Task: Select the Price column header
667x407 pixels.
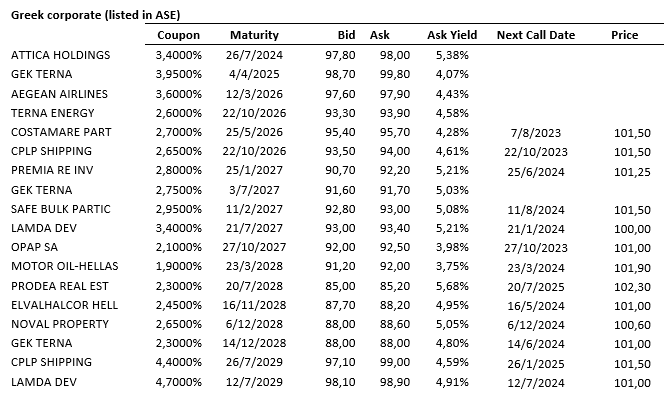Action: (x=624, y=35)
